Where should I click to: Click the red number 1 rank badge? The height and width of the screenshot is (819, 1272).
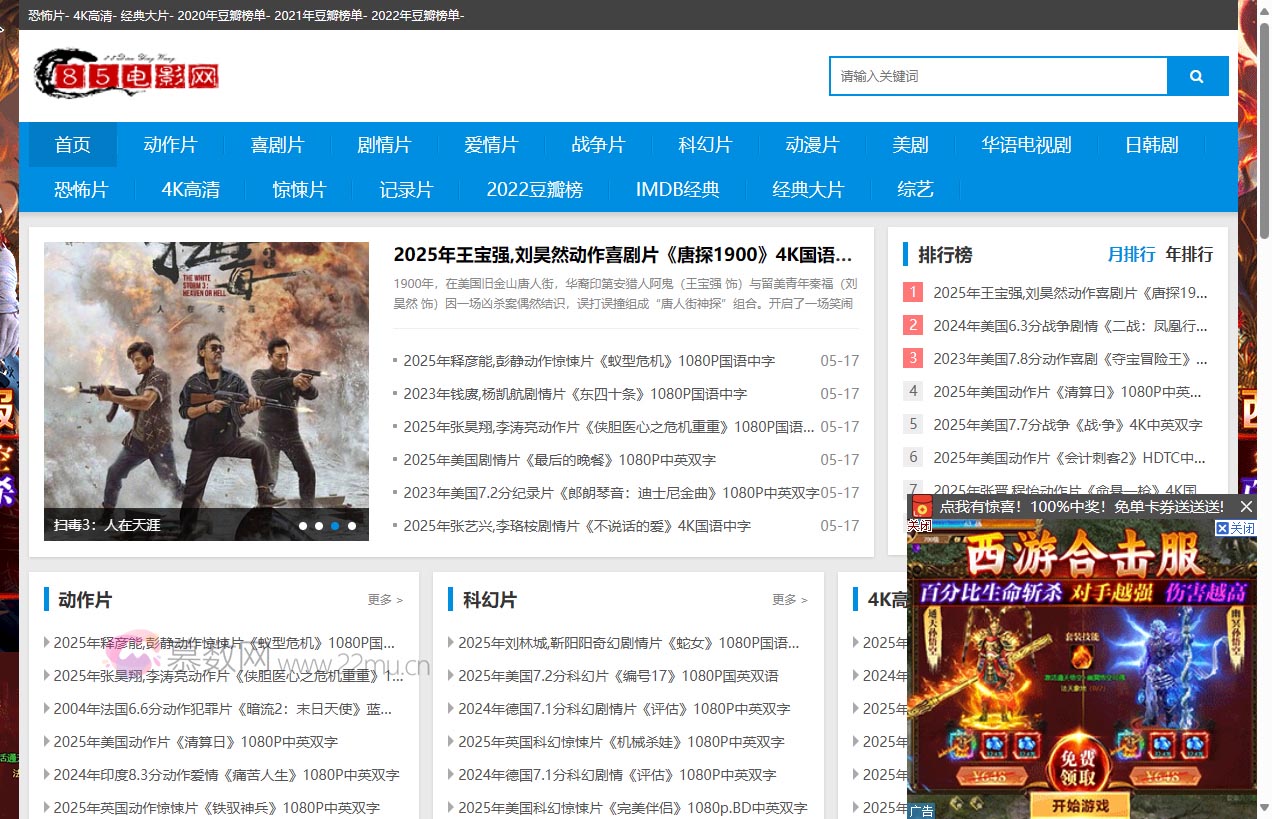click(912, 292)
